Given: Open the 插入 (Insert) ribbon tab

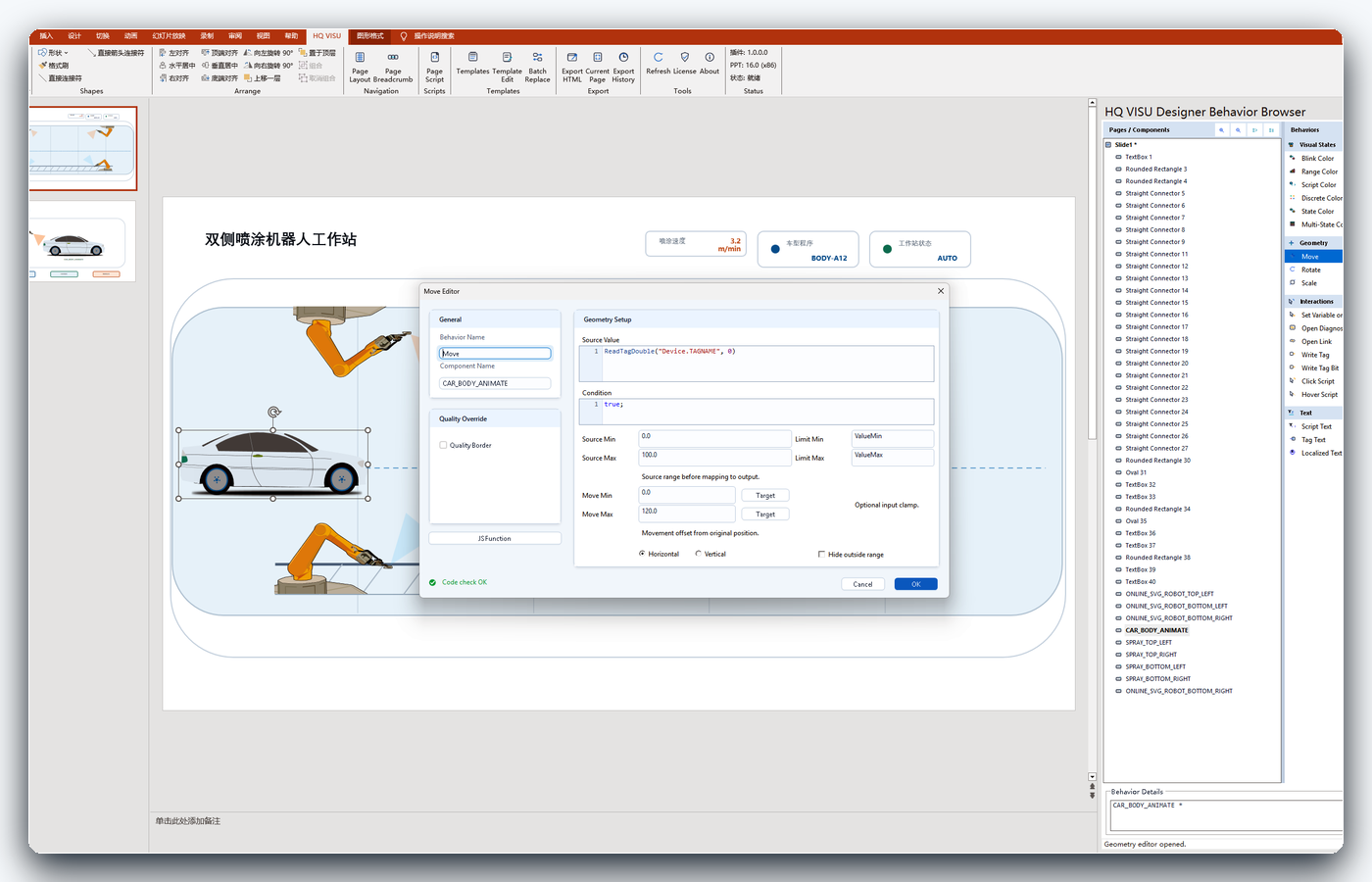Looking at the screenshot, I should coord(46,36).
